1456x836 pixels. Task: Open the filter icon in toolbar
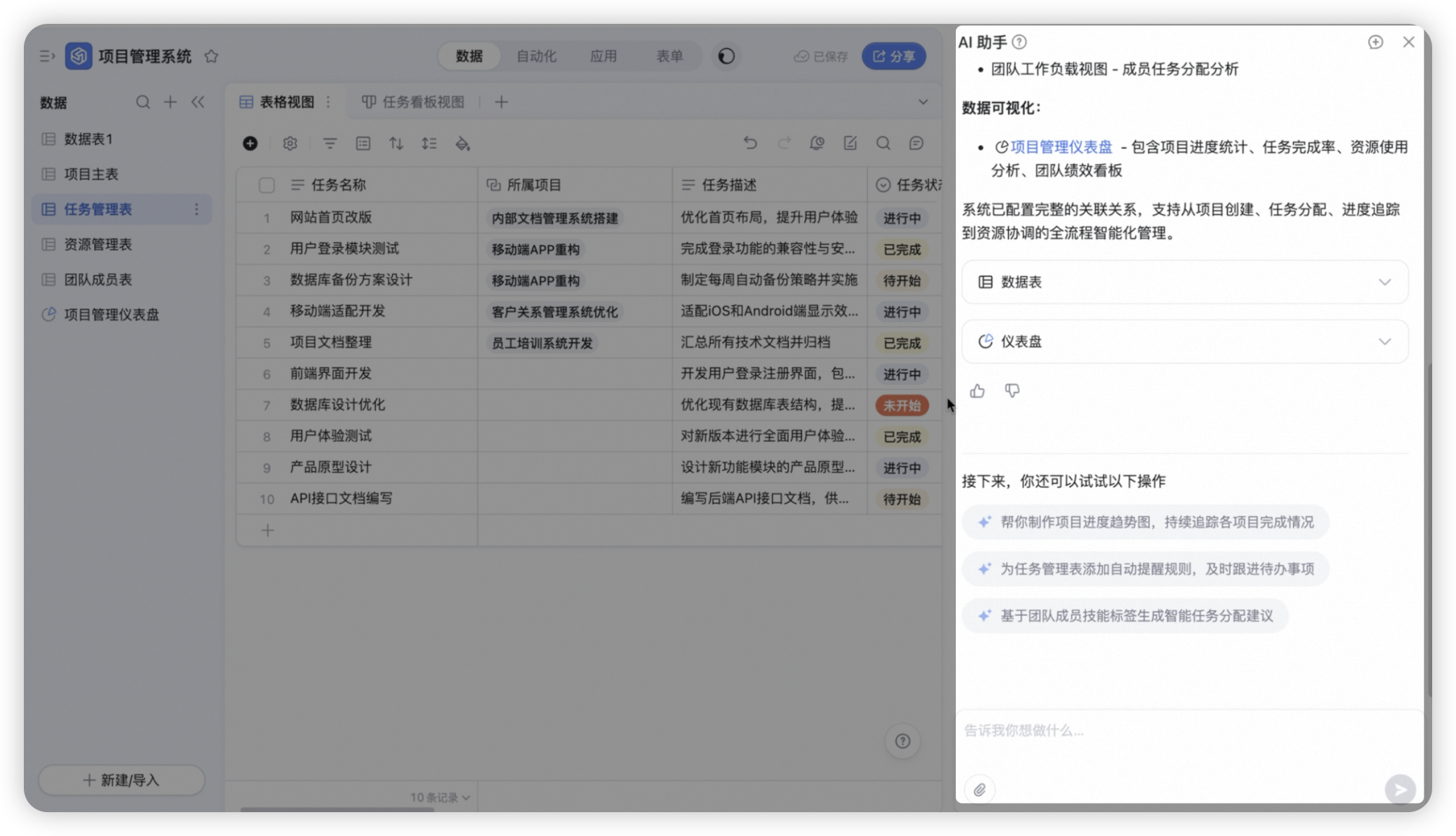pyautogui.click(x=329, y=143)
